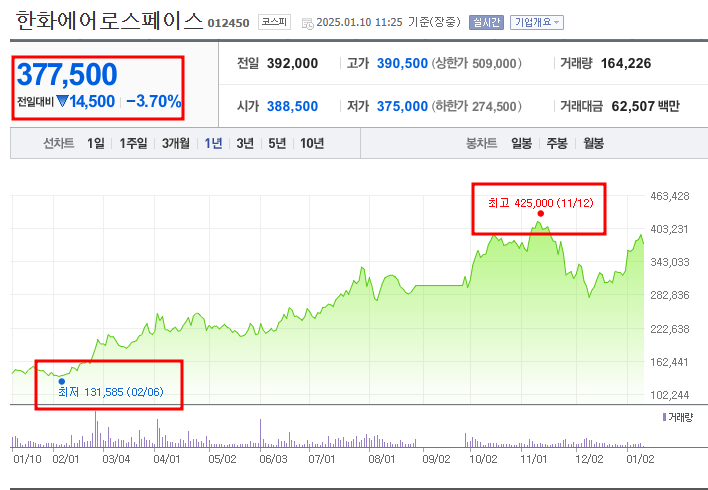Click the current price 377,500
Image resolution: width=708 pixels, height=490 pixels.
pos(67,74)
